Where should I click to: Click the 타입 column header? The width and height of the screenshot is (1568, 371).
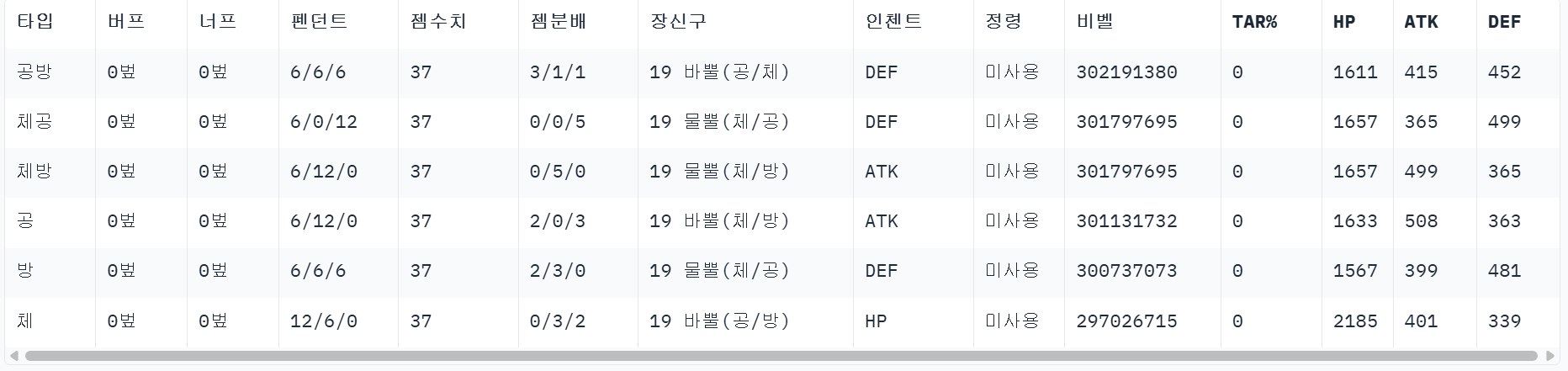click(35, 22)
